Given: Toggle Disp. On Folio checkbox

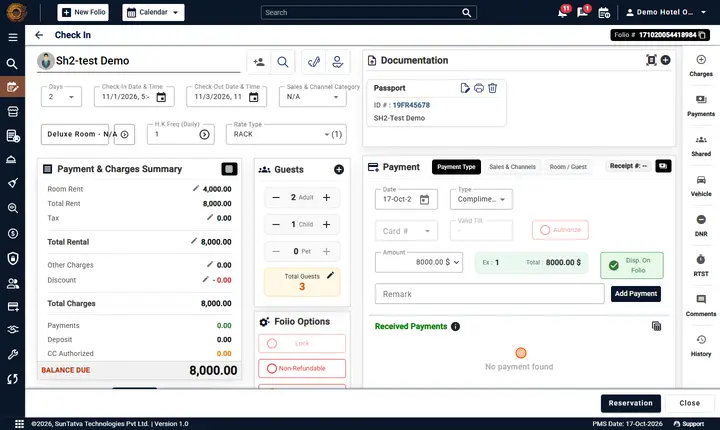Looking at the screenshot, I should (631, 265).
